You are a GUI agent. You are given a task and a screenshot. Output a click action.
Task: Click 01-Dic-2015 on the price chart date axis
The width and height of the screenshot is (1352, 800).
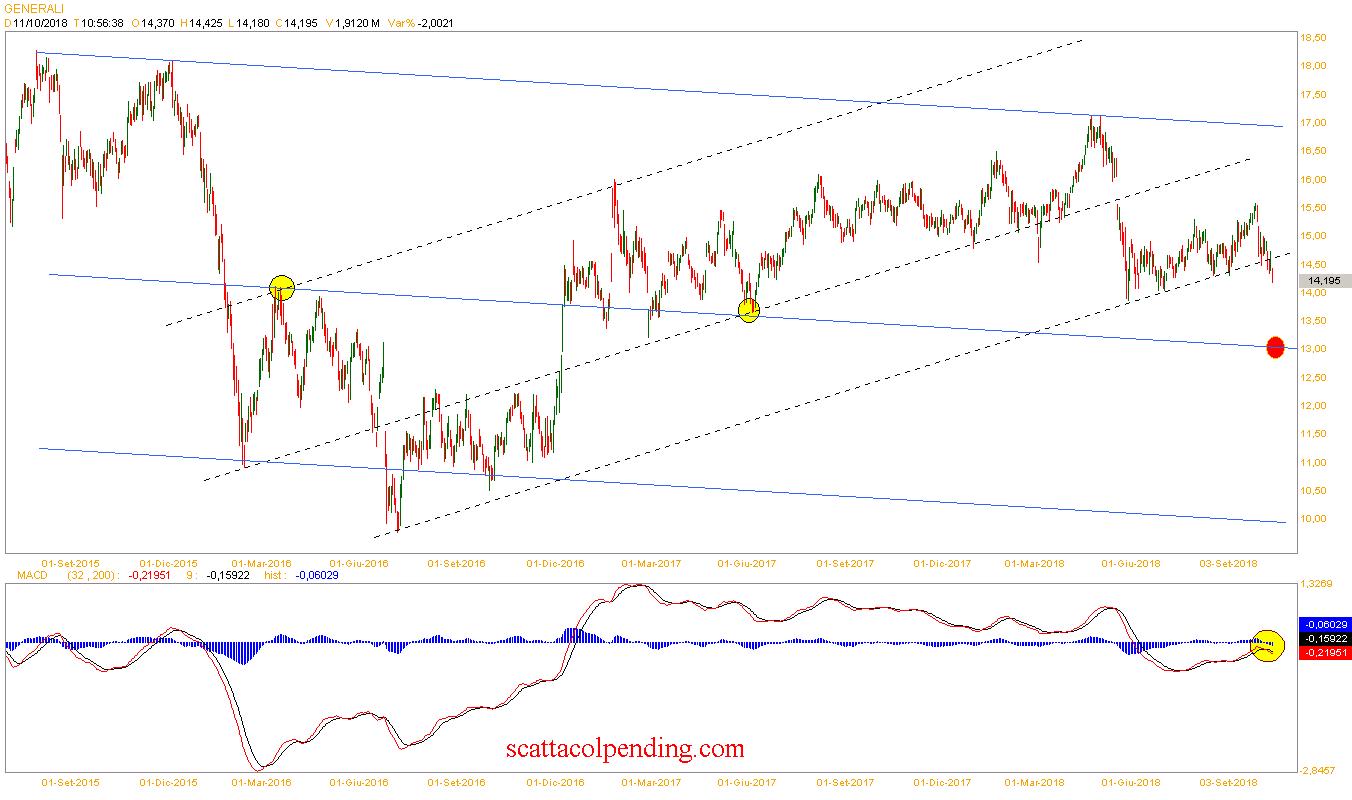pyautogui.click(x=168, y=563)
